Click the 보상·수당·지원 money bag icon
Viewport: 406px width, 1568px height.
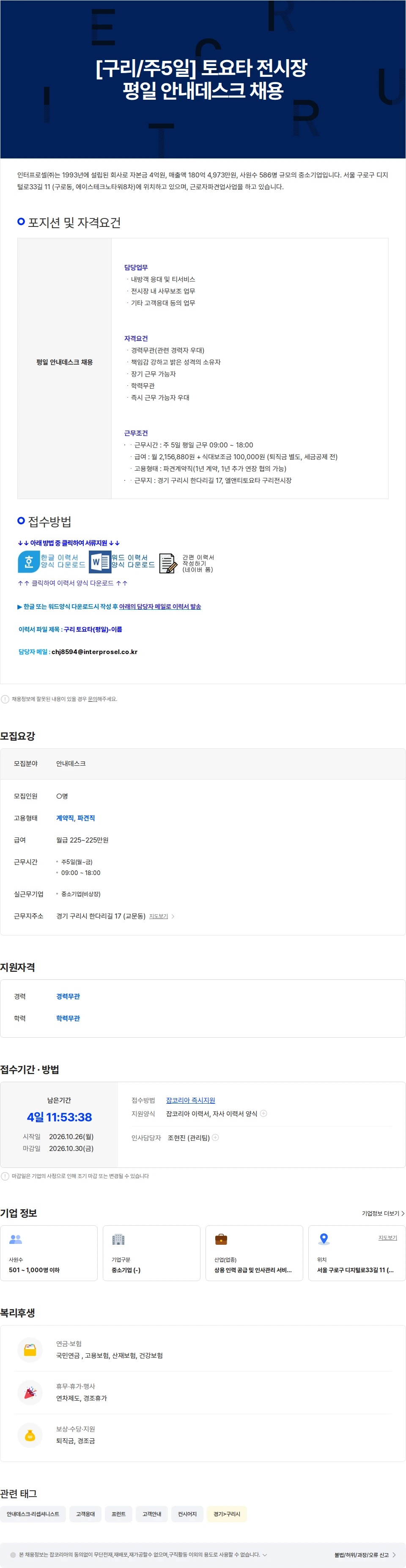click(30, 1435)
